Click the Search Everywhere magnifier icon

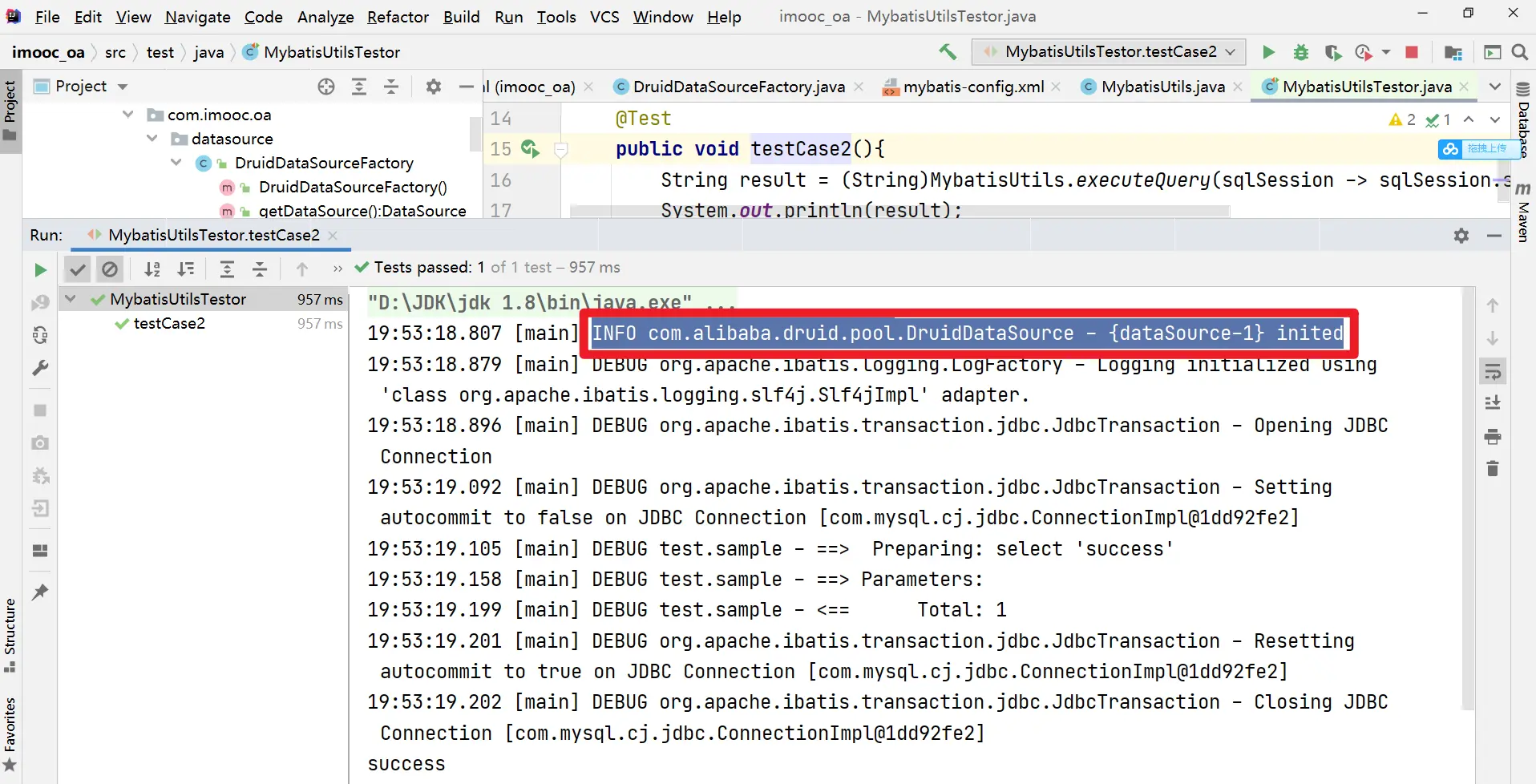tap(1519, 52)
